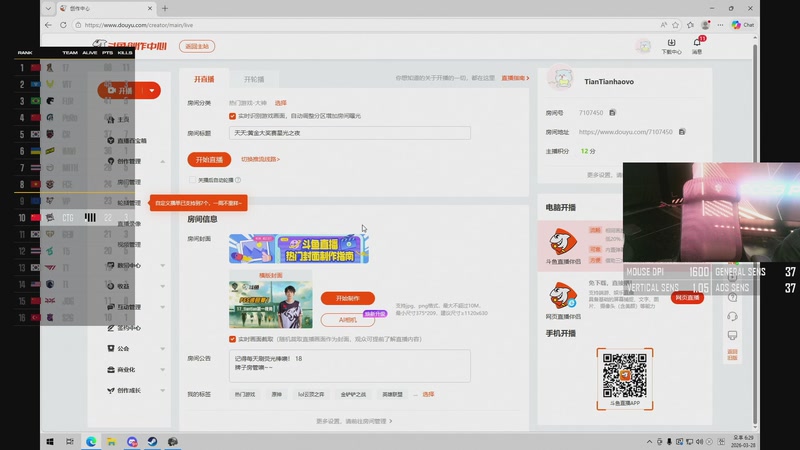Image resolution: width=800 pixels, height=450 pixels.
Task: Open 房间管理 under 创作管理
Action: (129, 182)
